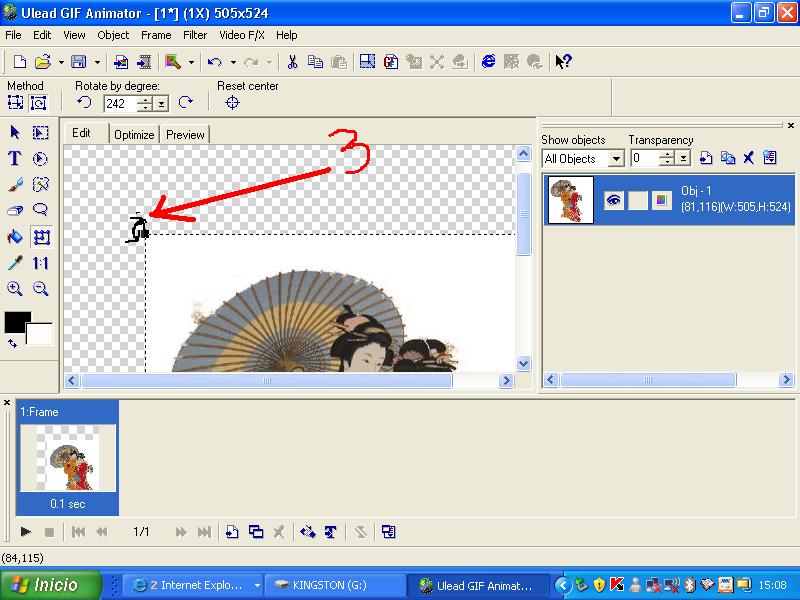800x600 pixels.
Task: Activate the Zoom In magnifier tool
Action: [15, 289]
